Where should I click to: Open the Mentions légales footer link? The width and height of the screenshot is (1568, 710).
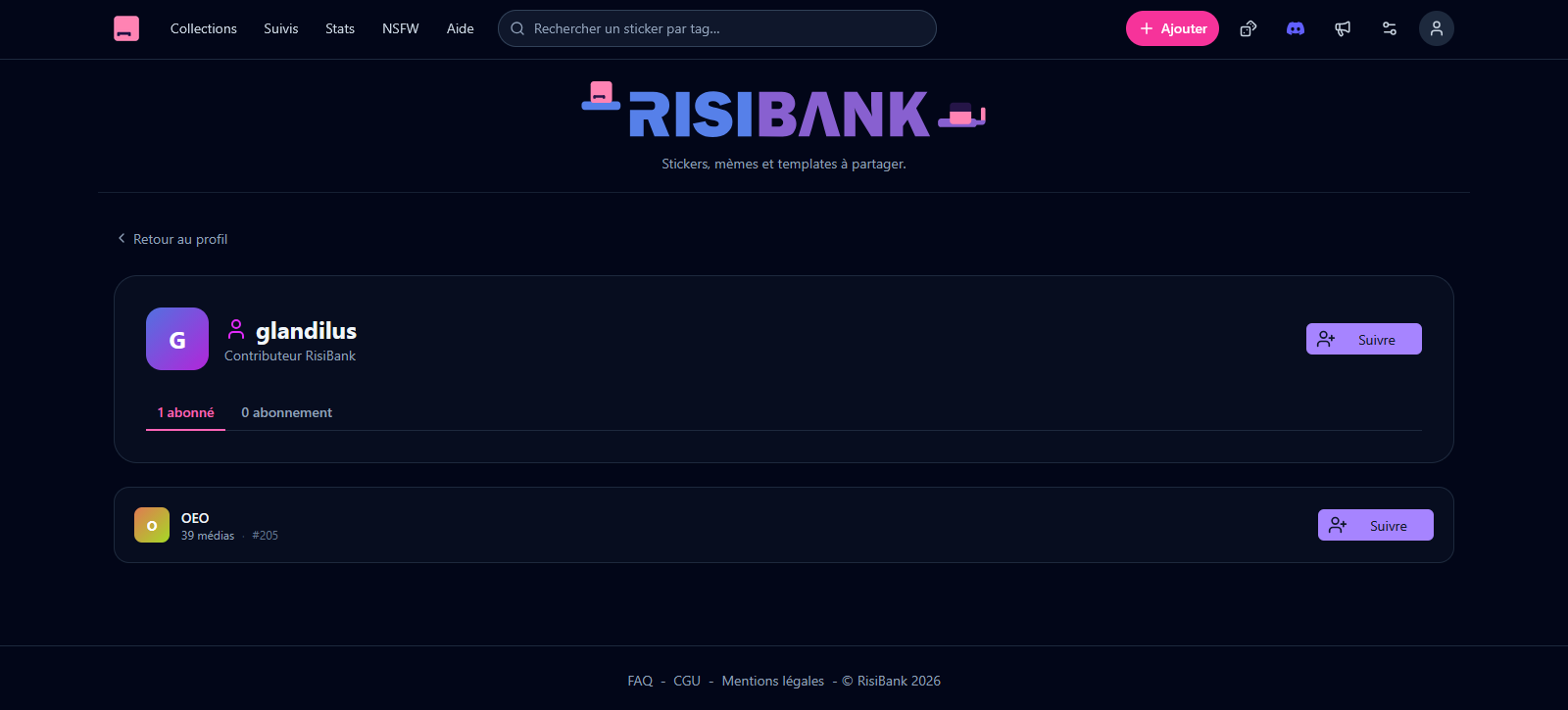point(773,681)
